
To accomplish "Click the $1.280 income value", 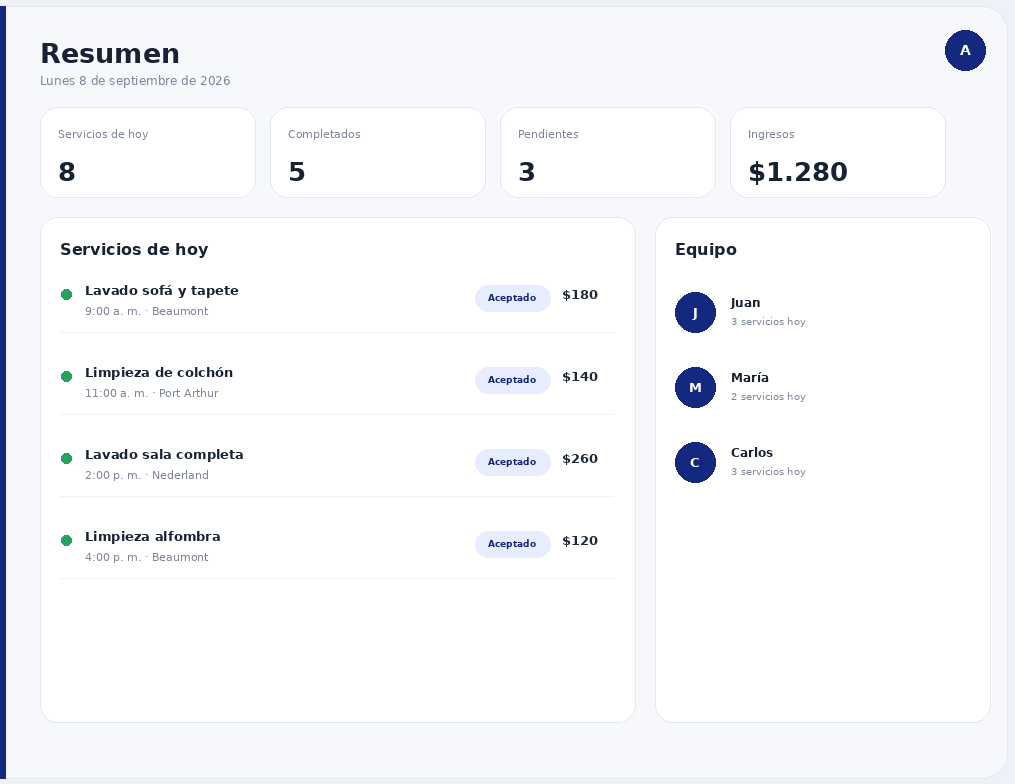I will (x=798, y=172).
